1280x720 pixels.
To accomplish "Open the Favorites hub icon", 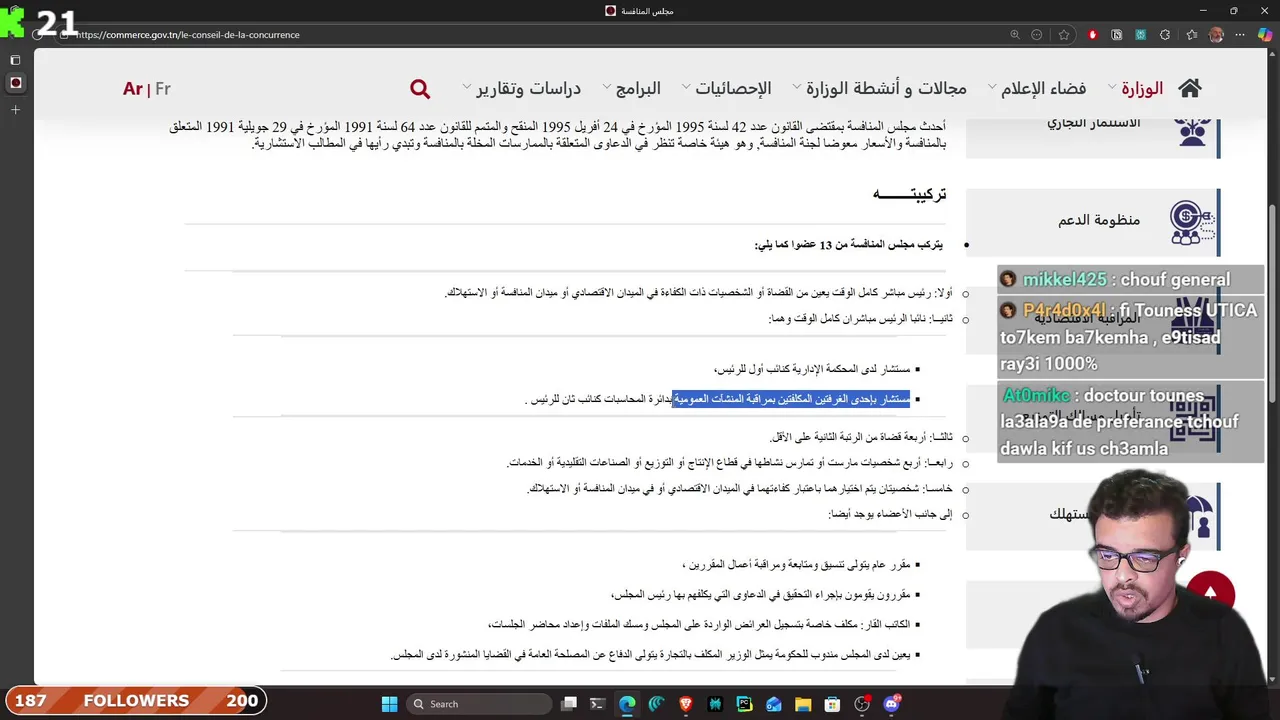I will point(1192,34).
